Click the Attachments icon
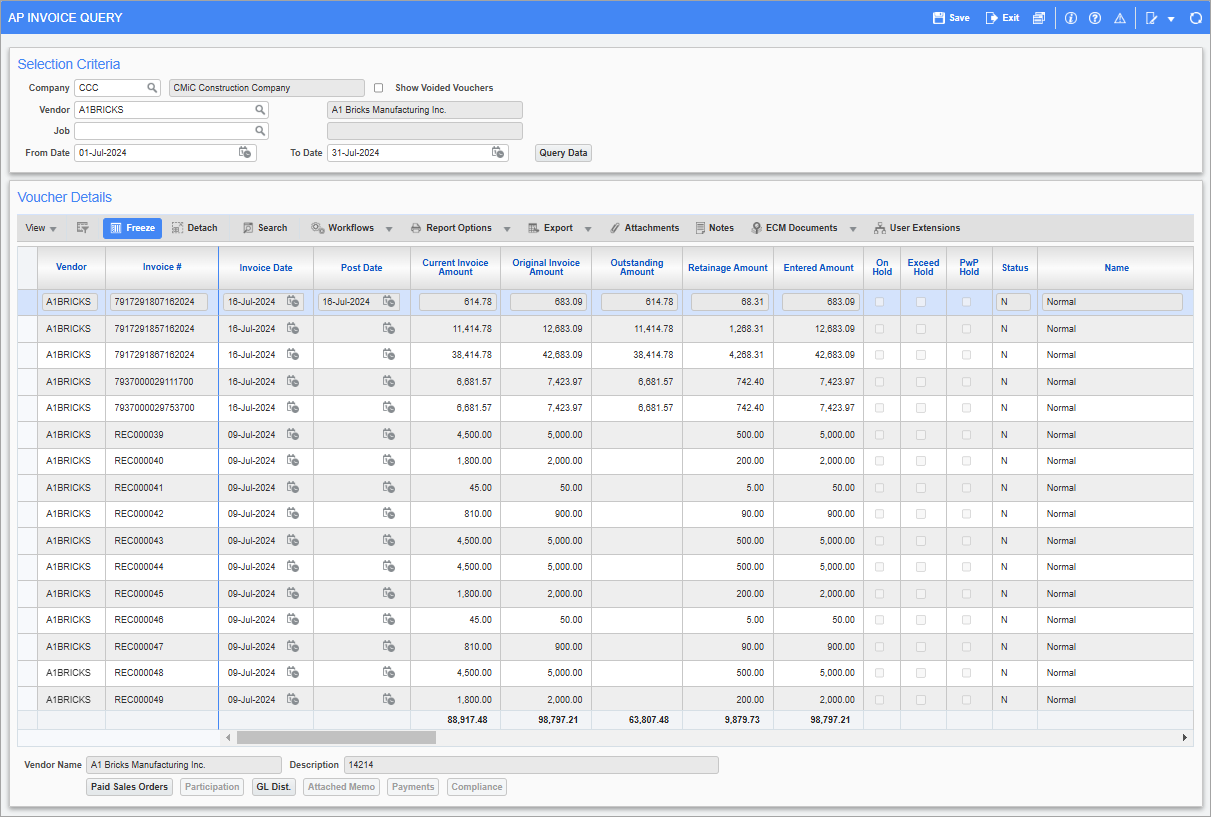This screenshot has height=817, width=1211. 644,228
